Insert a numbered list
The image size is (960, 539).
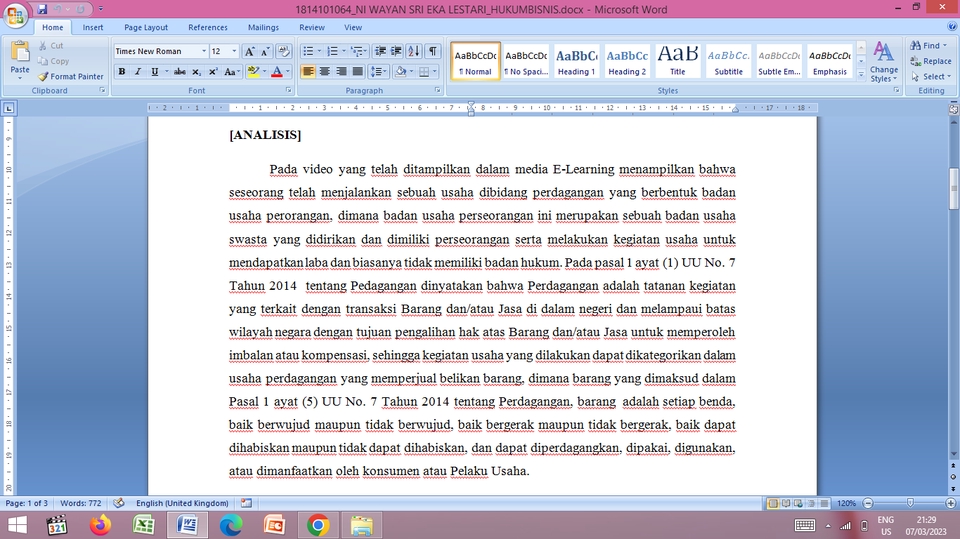[x=332, y=51]
